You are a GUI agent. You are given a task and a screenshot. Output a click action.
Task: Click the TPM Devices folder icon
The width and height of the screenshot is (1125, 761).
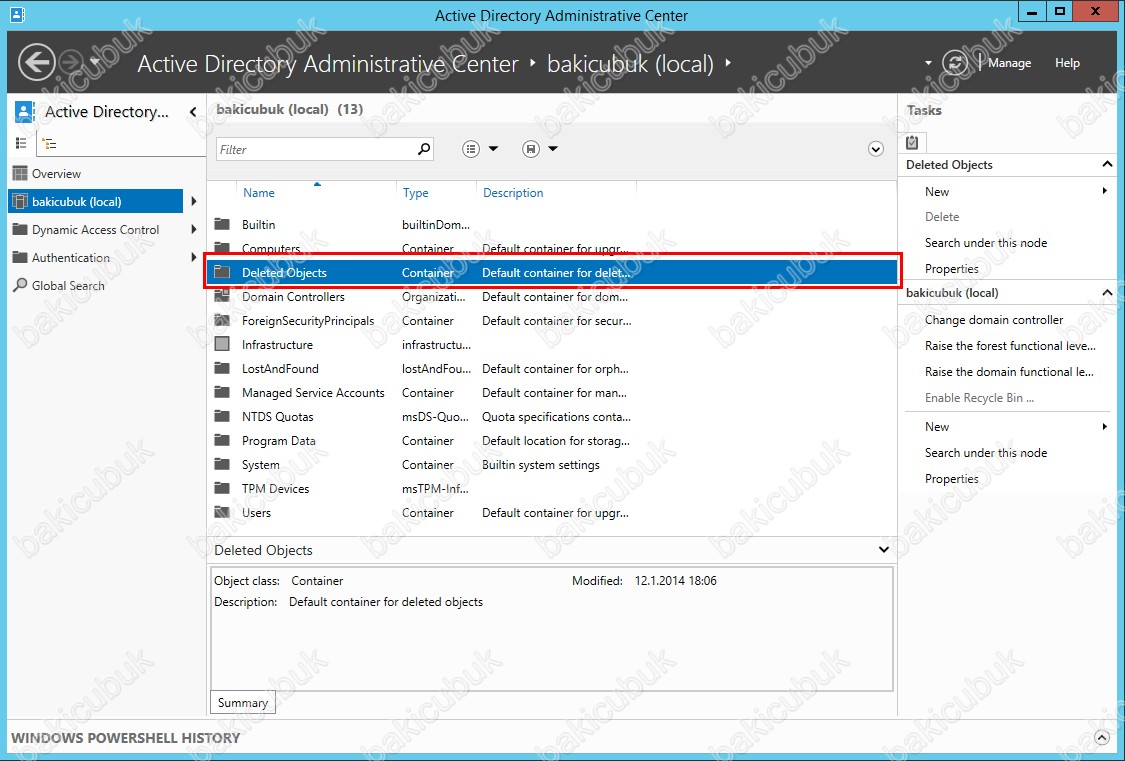tap(222, 488)
